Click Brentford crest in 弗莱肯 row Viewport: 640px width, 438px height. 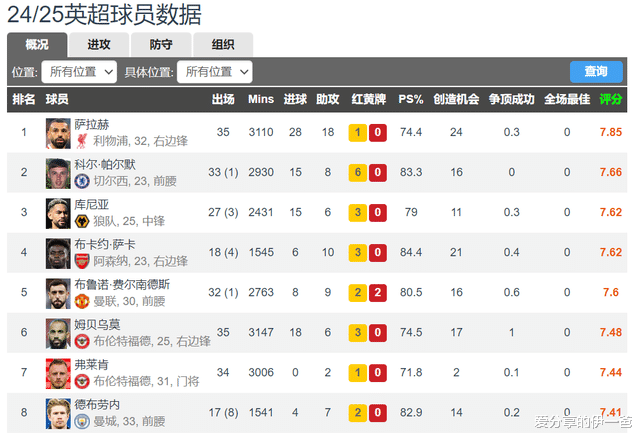coord(82,381)
